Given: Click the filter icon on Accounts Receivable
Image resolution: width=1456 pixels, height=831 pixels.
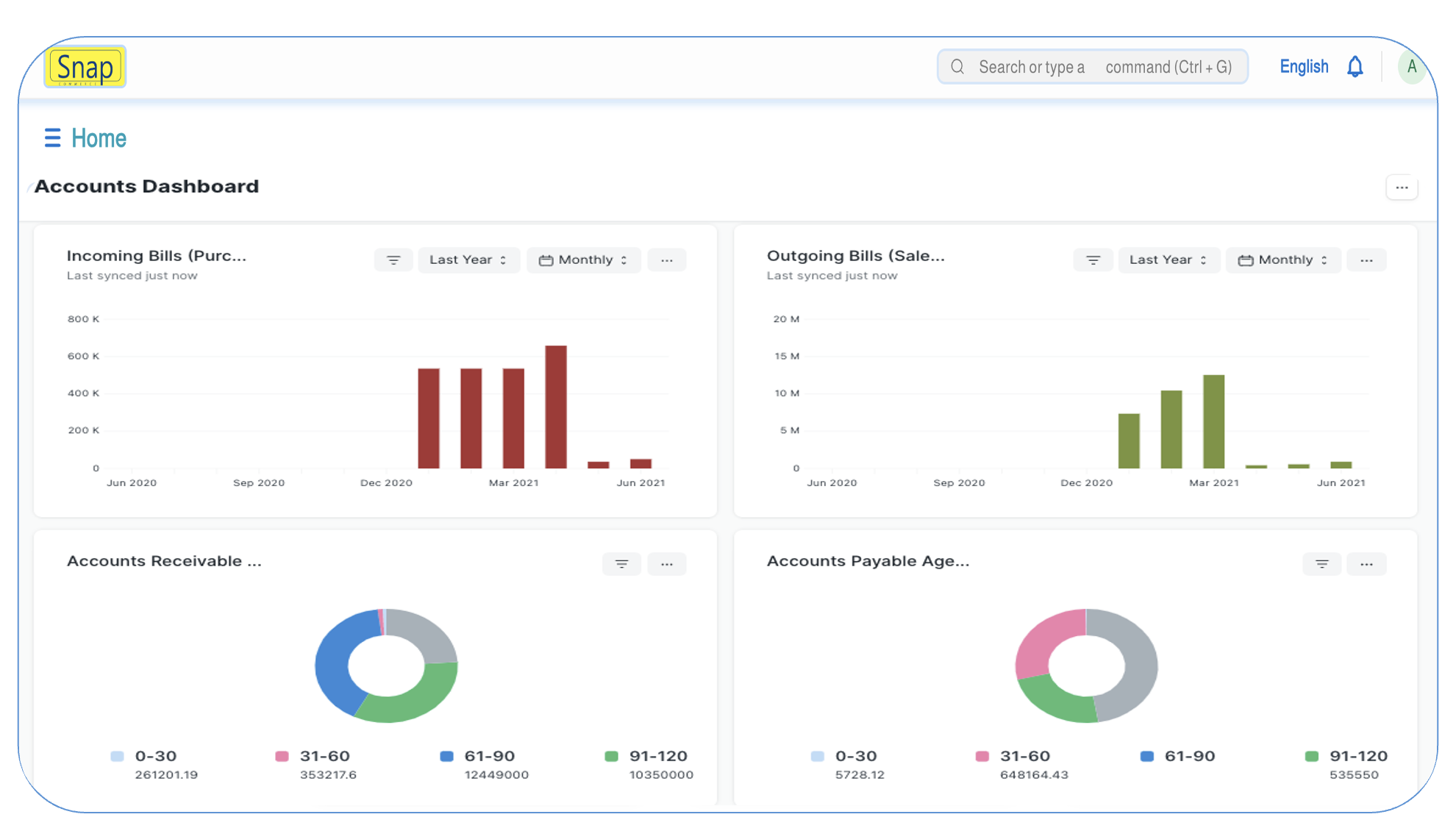Looking at the screenshot, I should 622,563.
